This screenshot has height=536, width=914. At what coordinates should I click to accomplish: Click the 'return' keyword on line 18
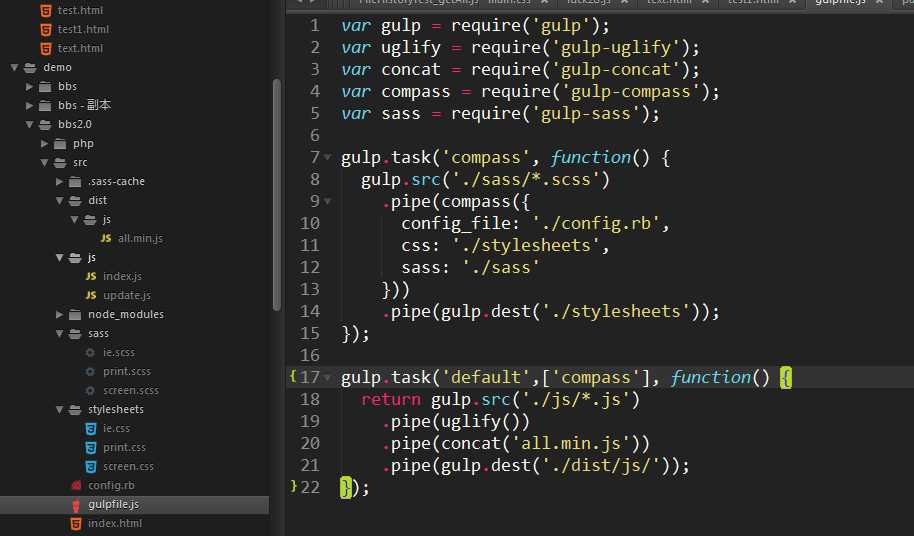click(x=391, y=400)
